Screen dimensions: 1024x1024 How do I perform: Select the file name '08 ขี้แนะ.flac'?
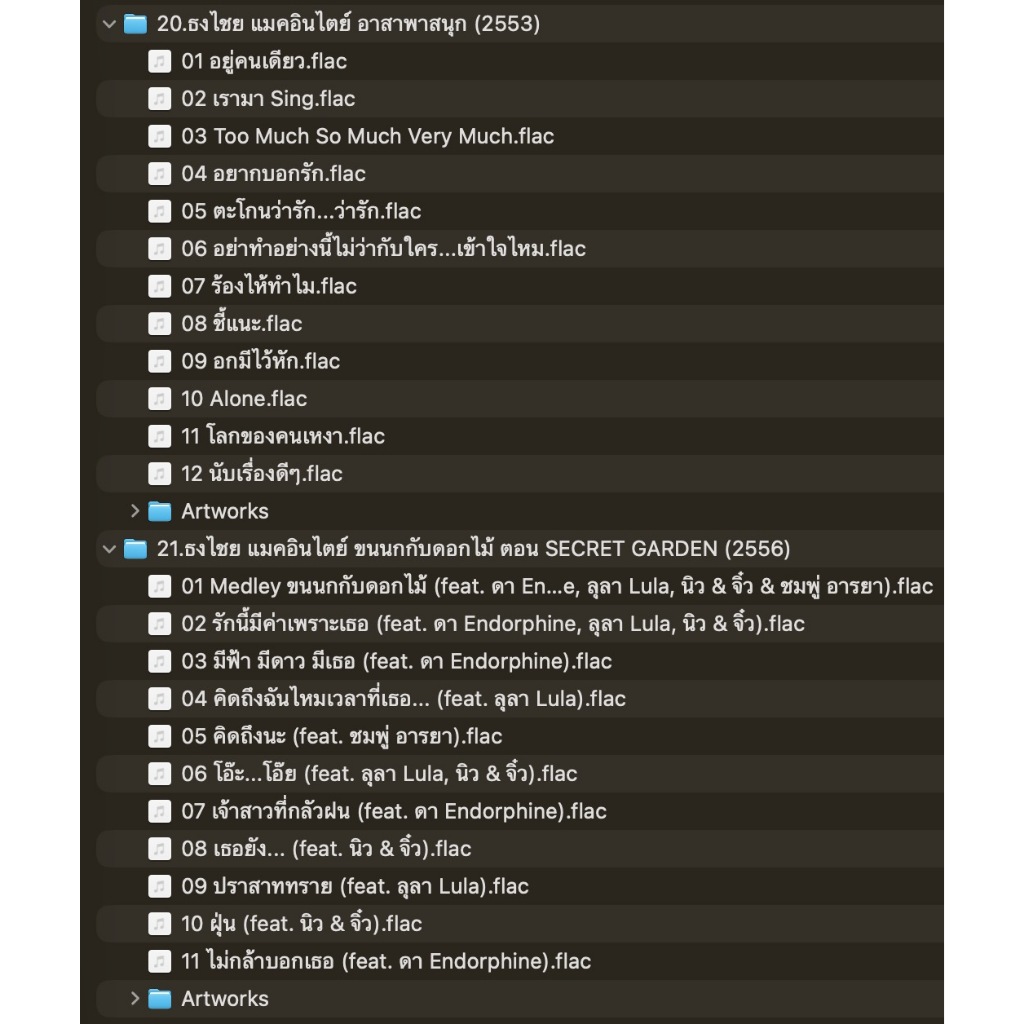click(242, 324)
